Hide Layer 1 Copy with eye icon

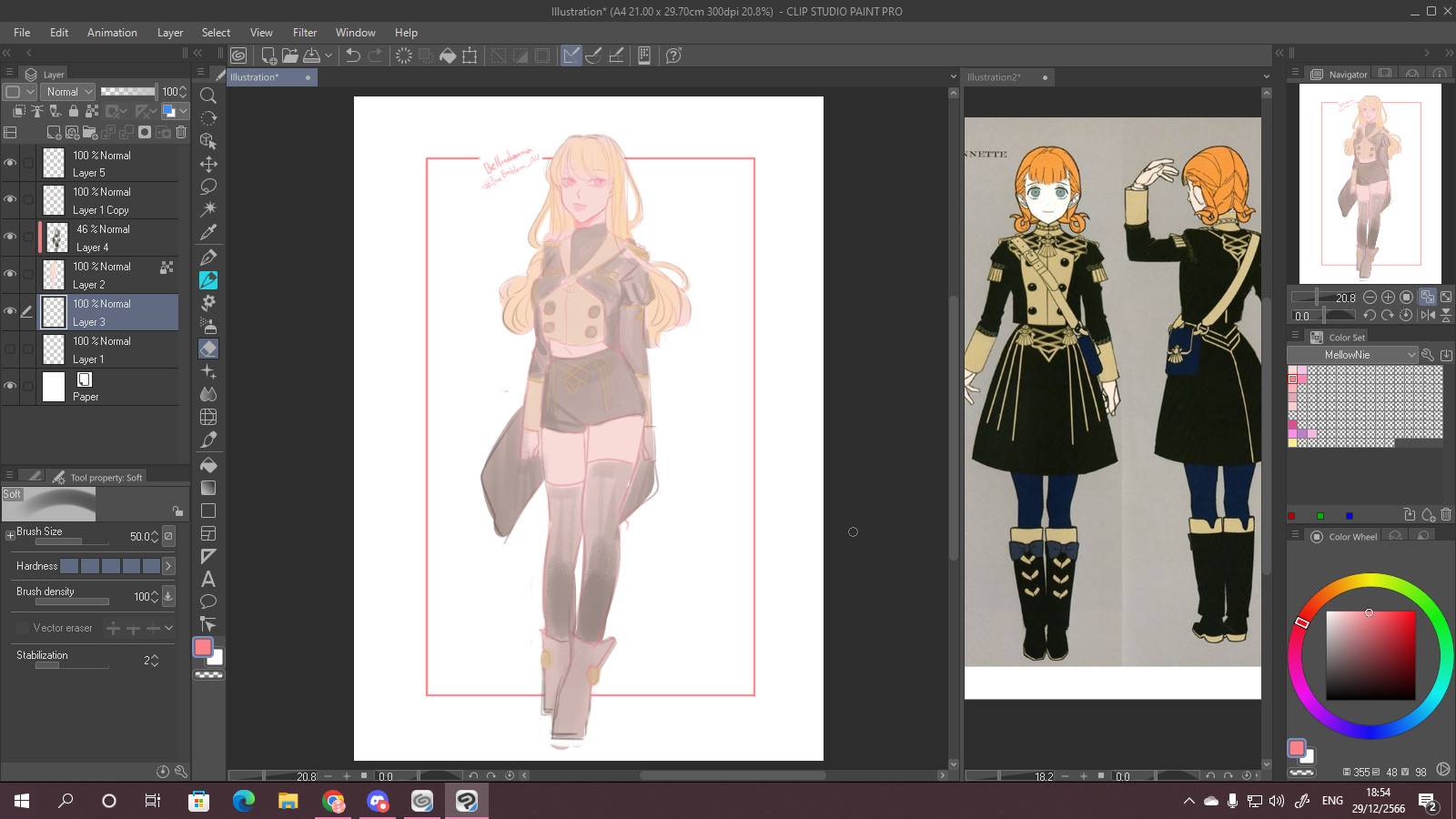click(x=10, y=200)
